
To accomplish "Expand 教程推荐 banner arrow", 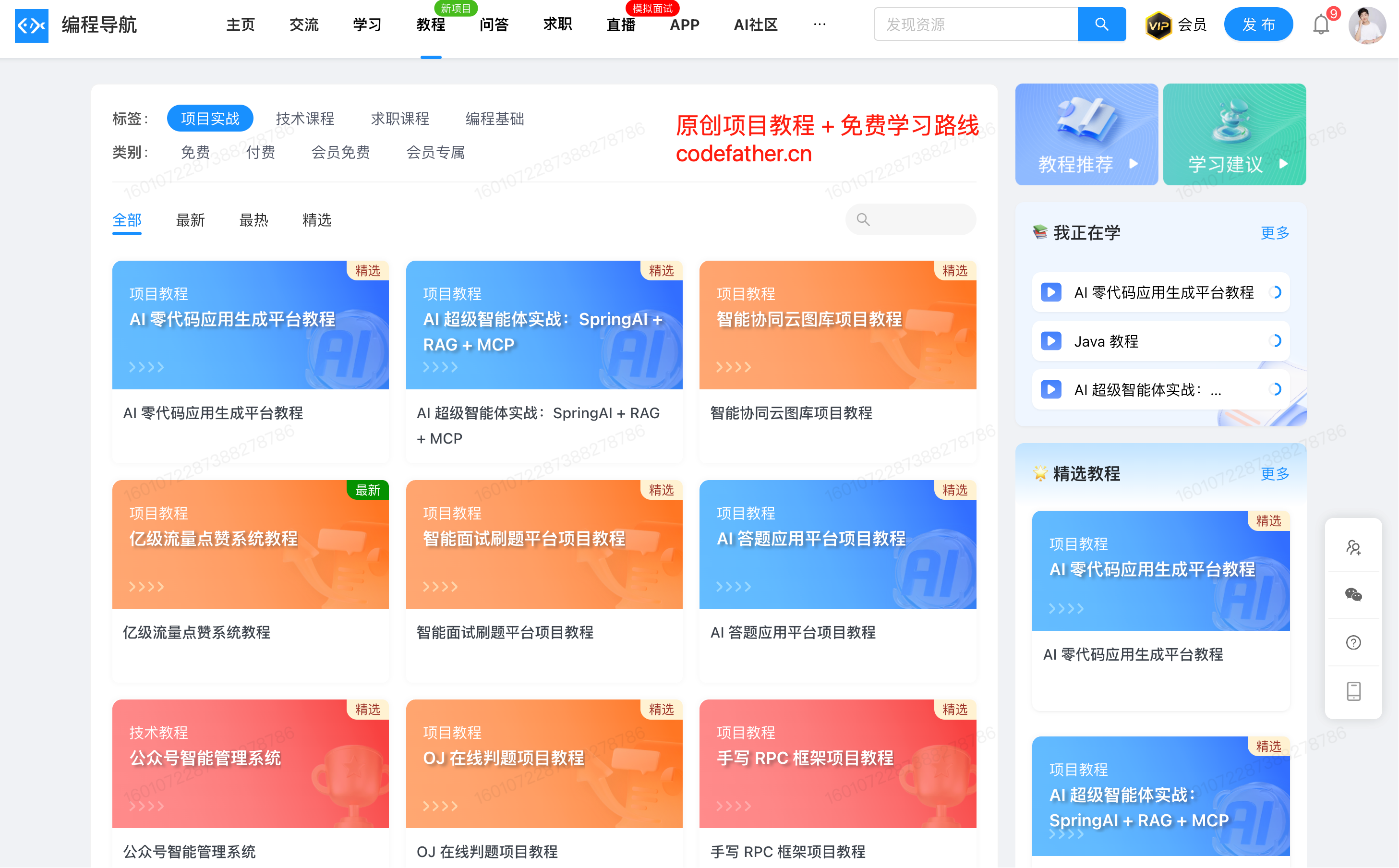I will coord(1133,164).
